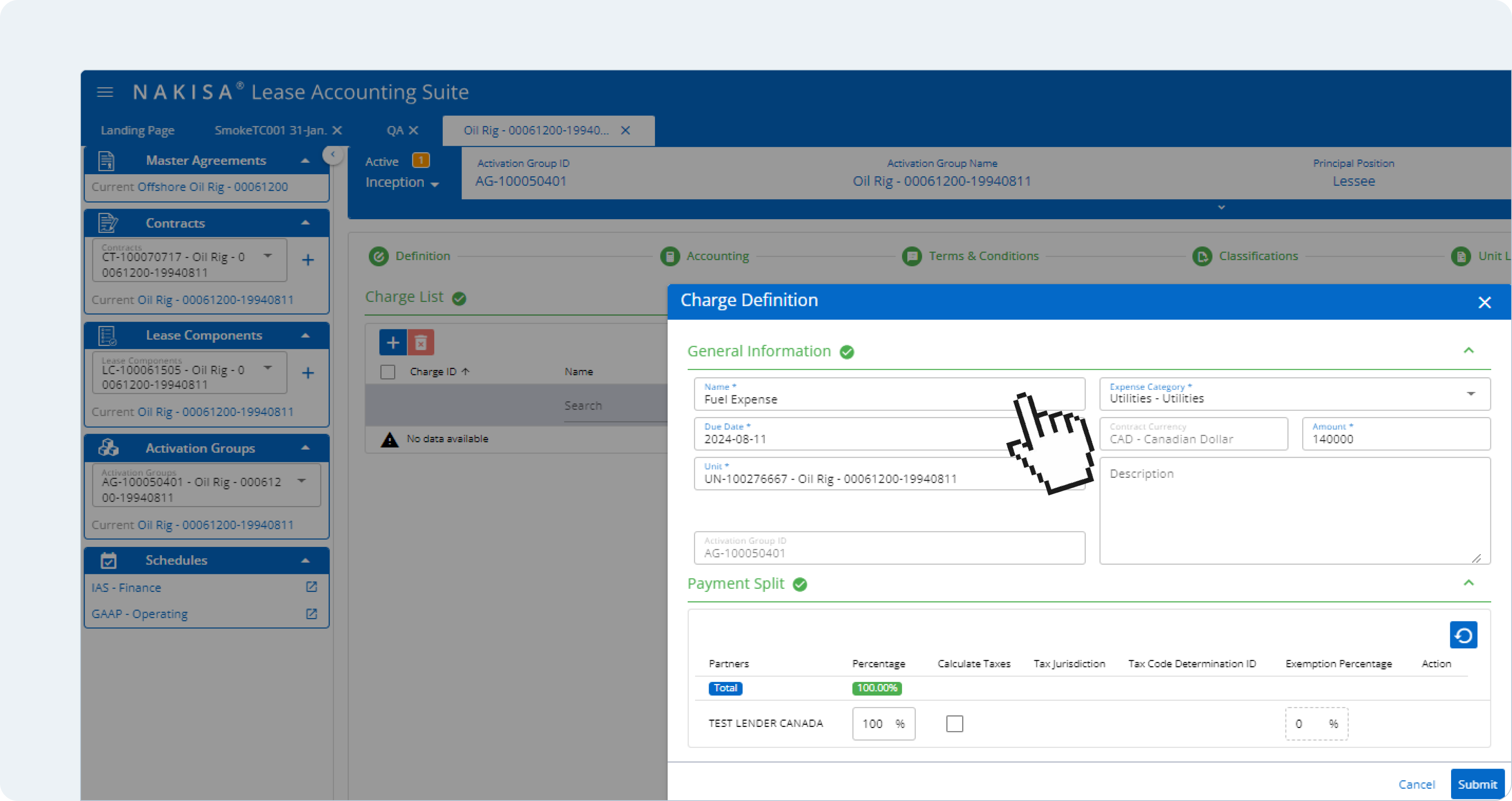This screenshot has height=801, width=1512.
Task: Switch to the QA tab
Action: (395, 130)
